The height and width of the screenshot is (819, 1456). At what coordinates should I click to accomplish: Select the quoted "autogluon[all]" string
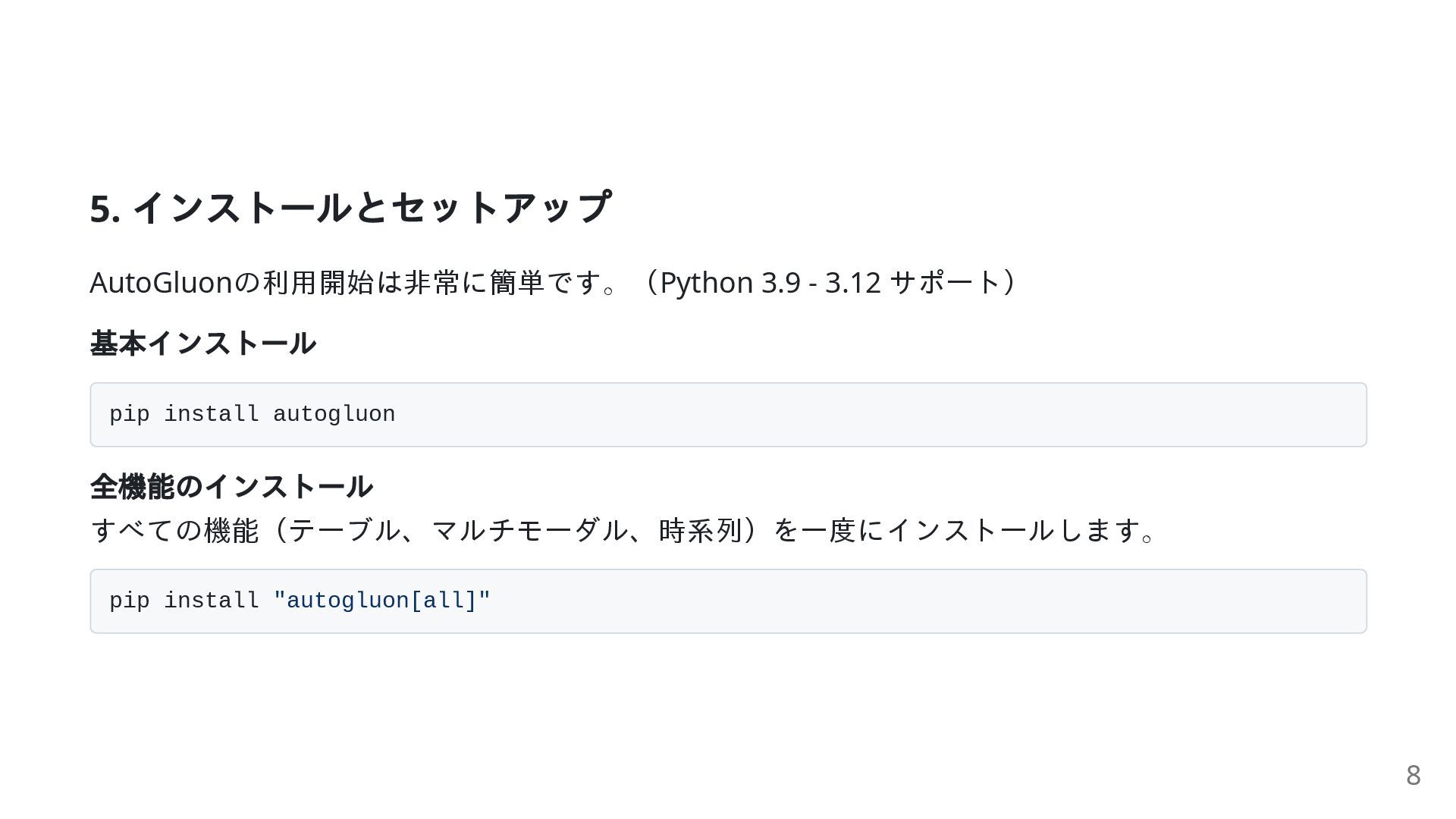(x=382, y=601)
